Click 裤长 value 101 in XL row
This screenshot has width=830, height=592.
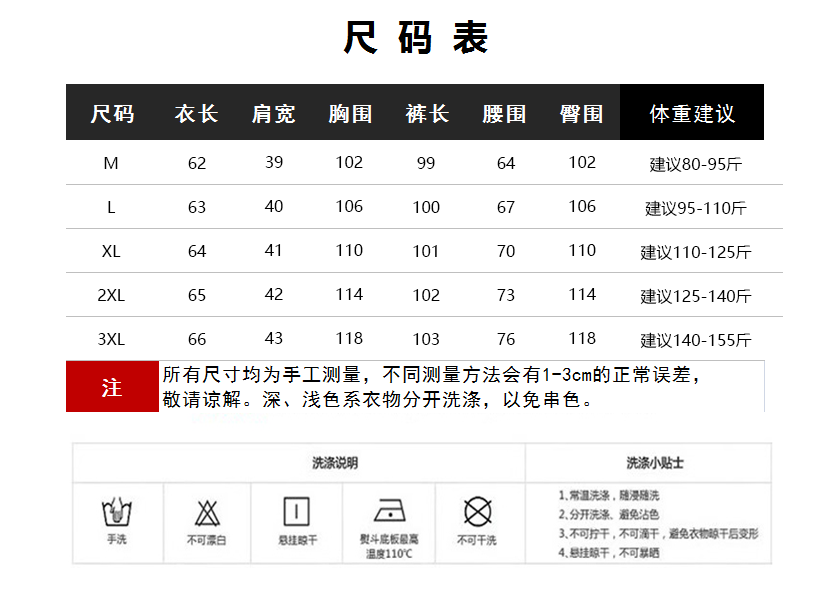426,251
